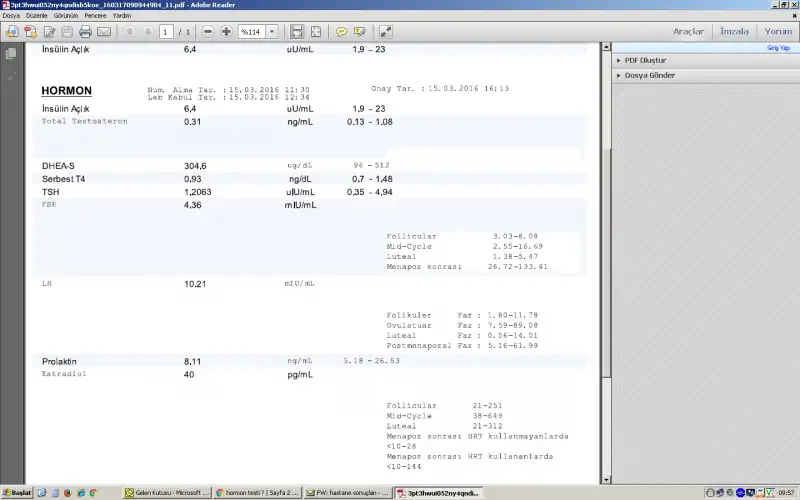Click the Prolaktin row label

59,362
